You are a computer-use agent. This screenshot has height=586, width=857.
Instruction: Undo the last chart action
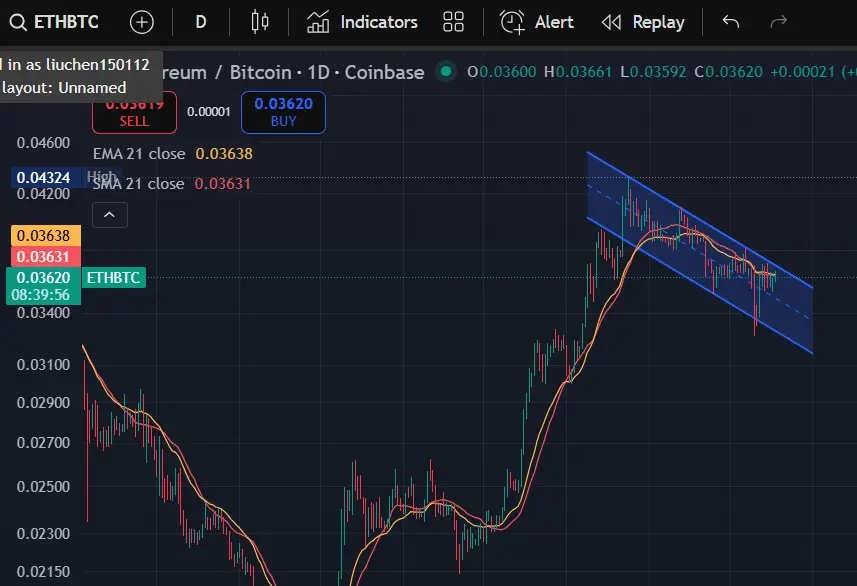click(x=731, y=22)
